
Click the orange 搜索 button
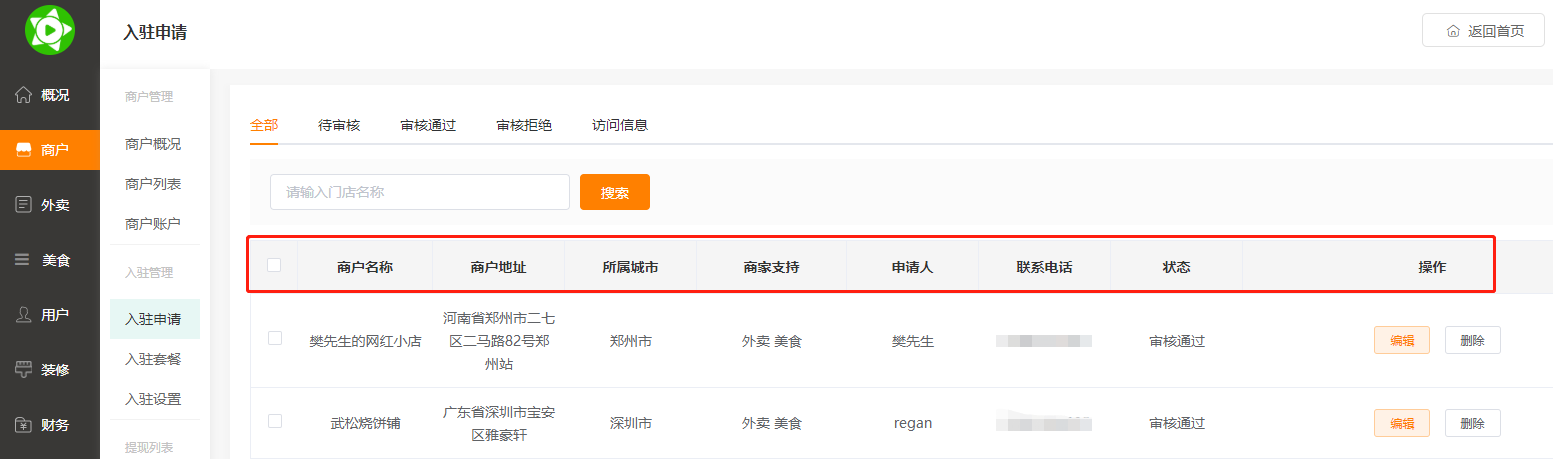(615, 192)
